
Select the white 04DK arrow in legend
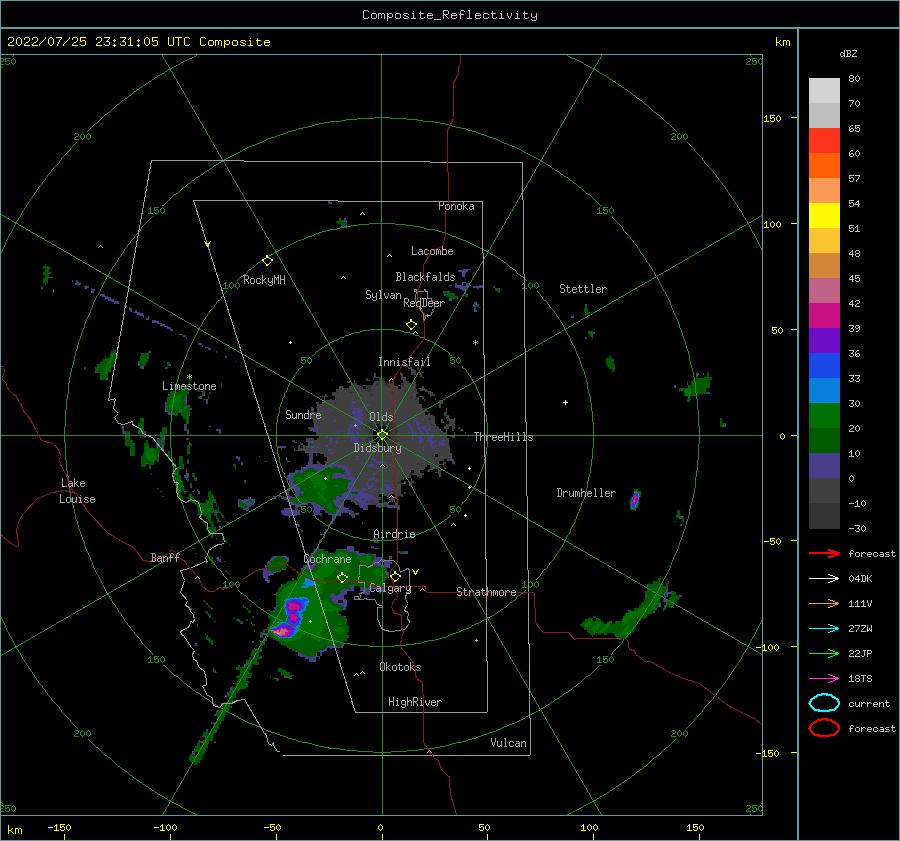824,579
